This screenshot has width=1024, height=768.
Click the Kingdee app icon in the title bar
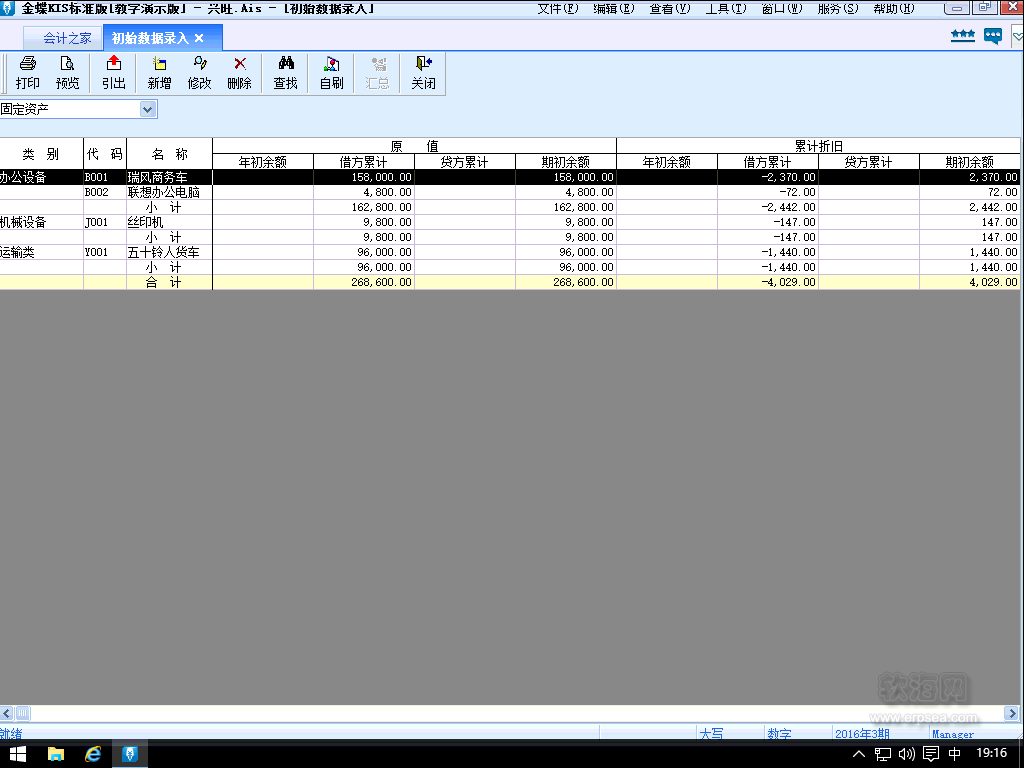(x=7, y=8)
